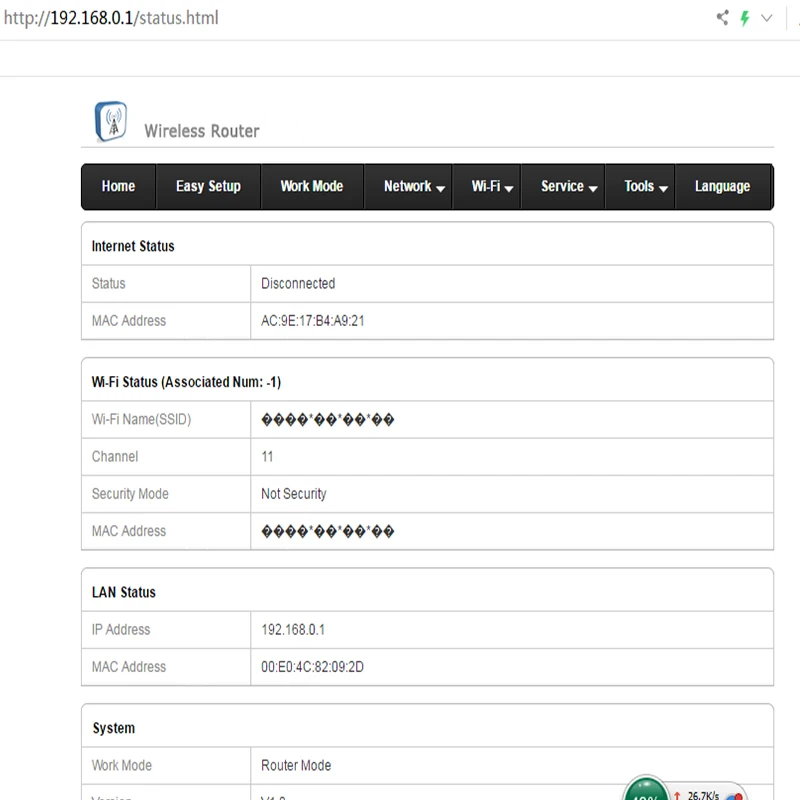800x800 pixels.
Task: Select the LAN IP address 192.168.0.1
Action: (293, 630)
